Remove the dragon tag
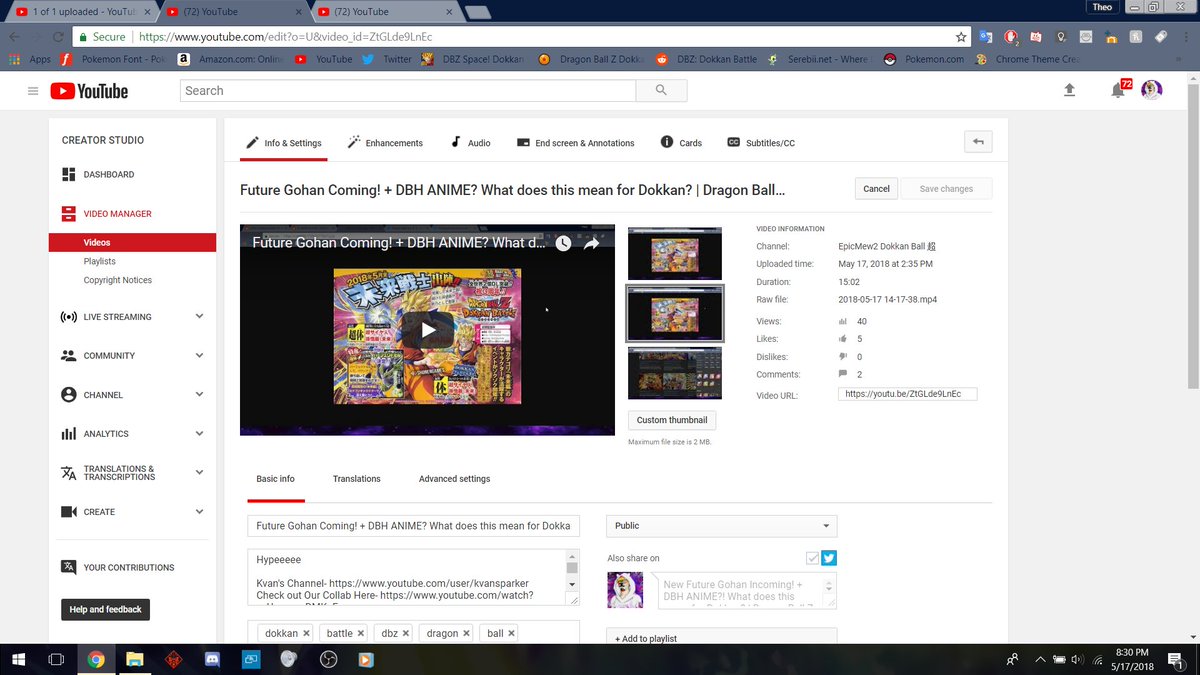The image size is (1200, 675). point(467,633)
